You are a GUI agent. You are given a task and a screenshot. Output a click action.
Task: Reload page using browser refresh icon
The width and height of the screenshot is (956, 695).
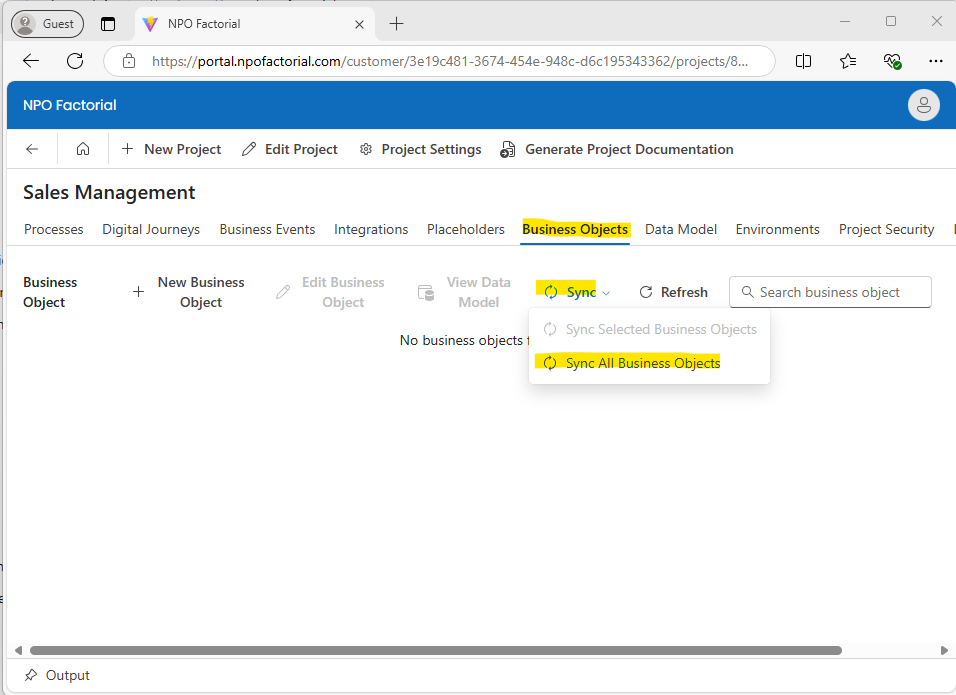click(x=75, y=61)
